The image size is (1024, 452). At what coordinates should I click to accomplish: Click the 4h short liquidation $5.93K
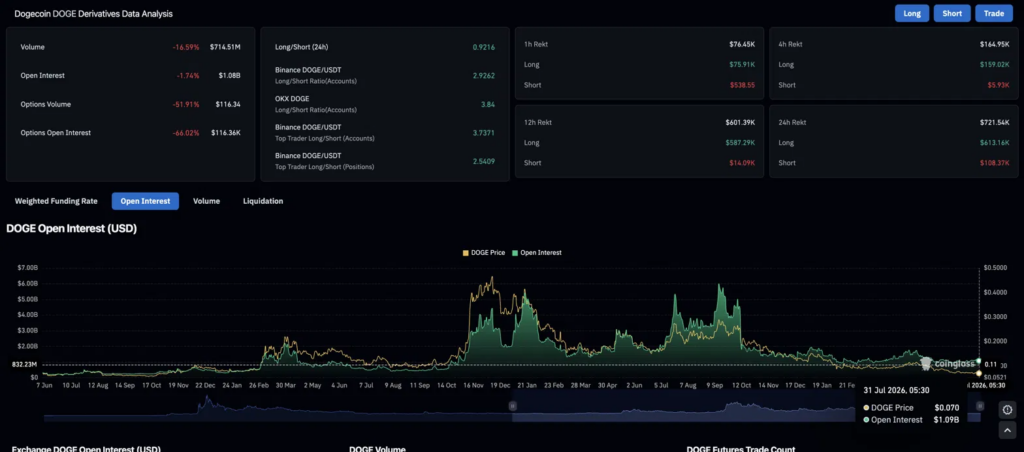point(999,85)
